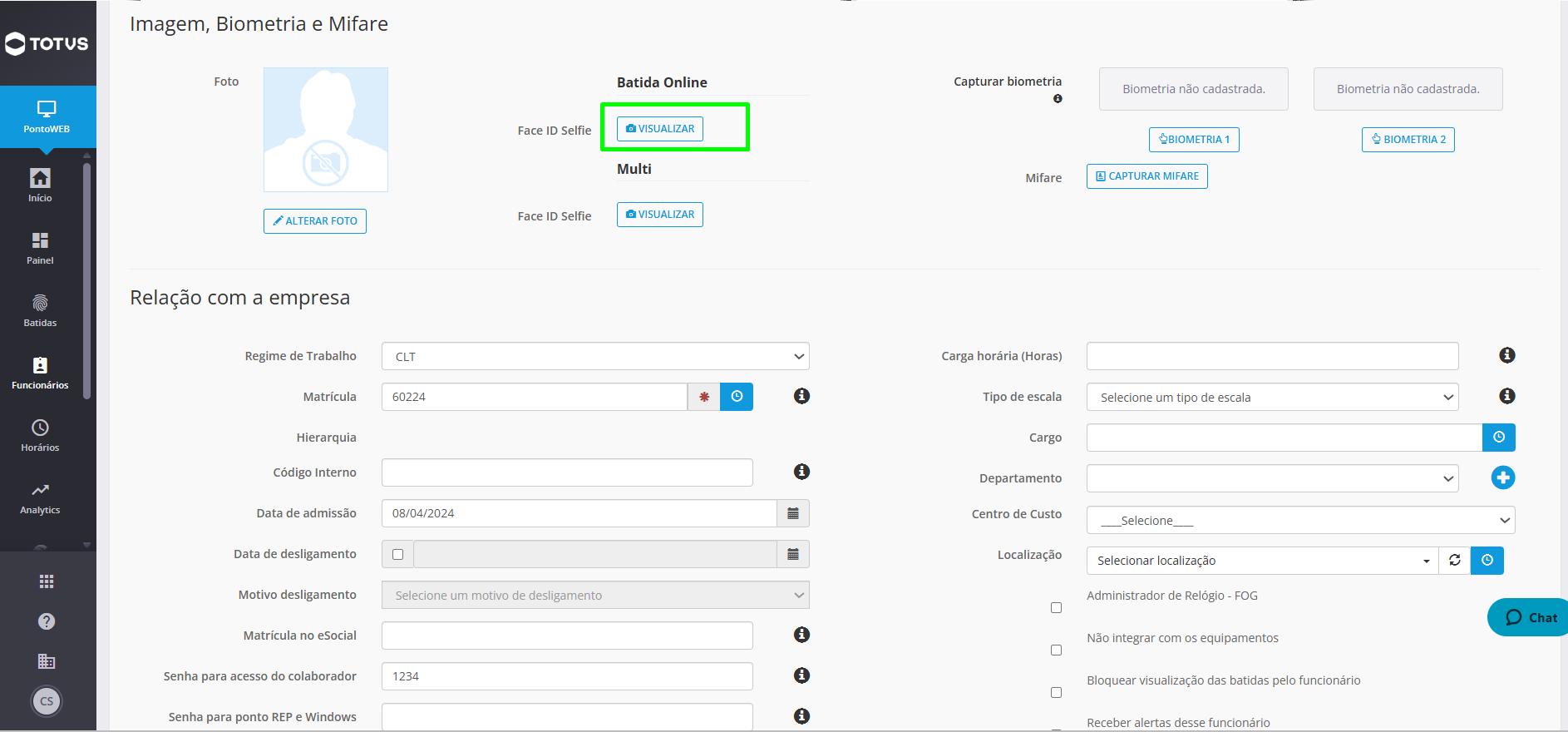1568x732 pixels.
Task: Click VISUALIZAR under Multi
Action: tap(660, 215)
